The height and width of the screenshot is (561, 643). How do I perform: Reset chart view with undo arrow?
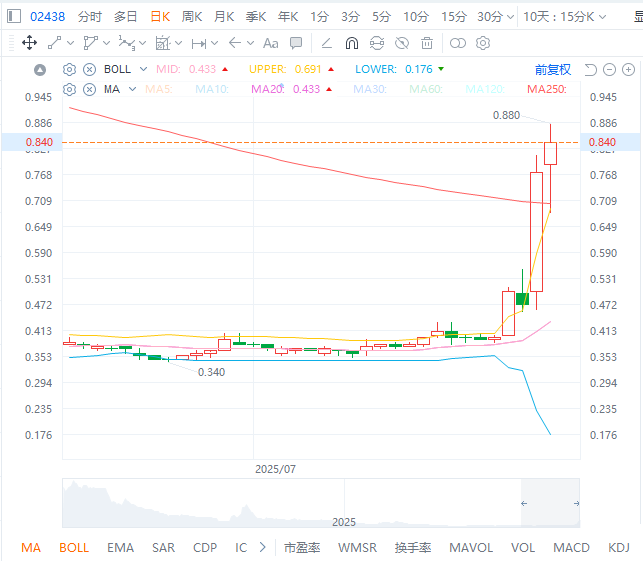[x=591, y=70]
